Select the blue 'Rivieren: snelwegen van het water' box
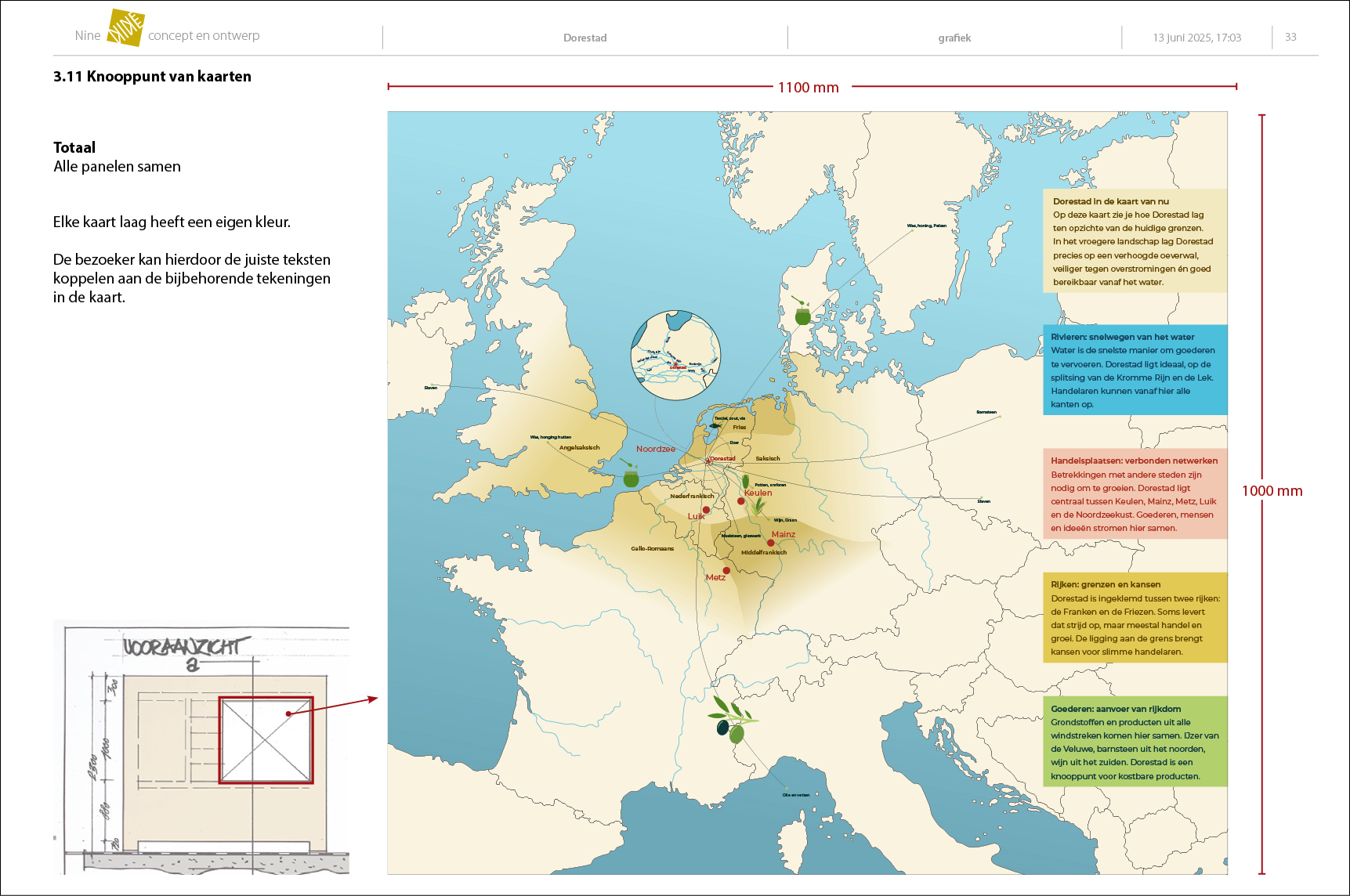 click(1135, 370)
